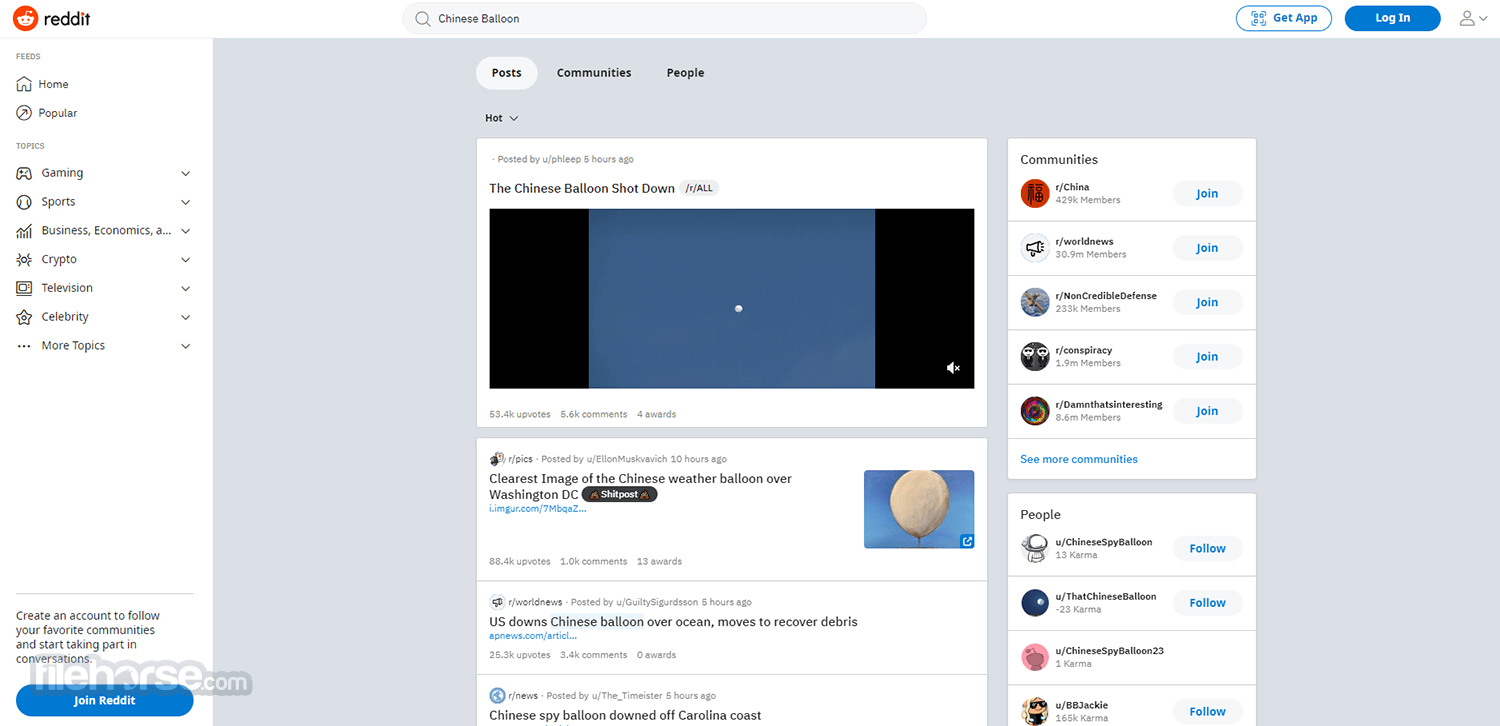1500x726 pixels.
Task: Open u/ChineseSpyBalloon profile avatar
Action: 1035,548
